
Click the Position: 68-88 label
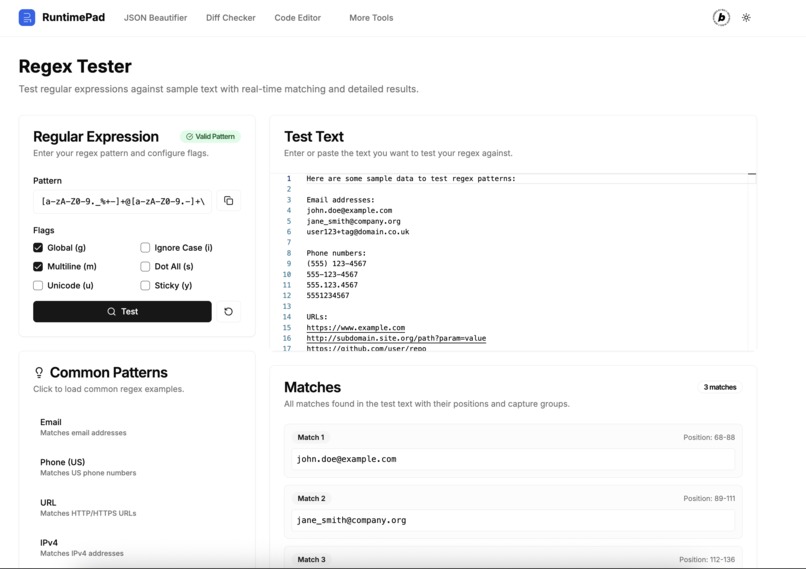point(709,437)
